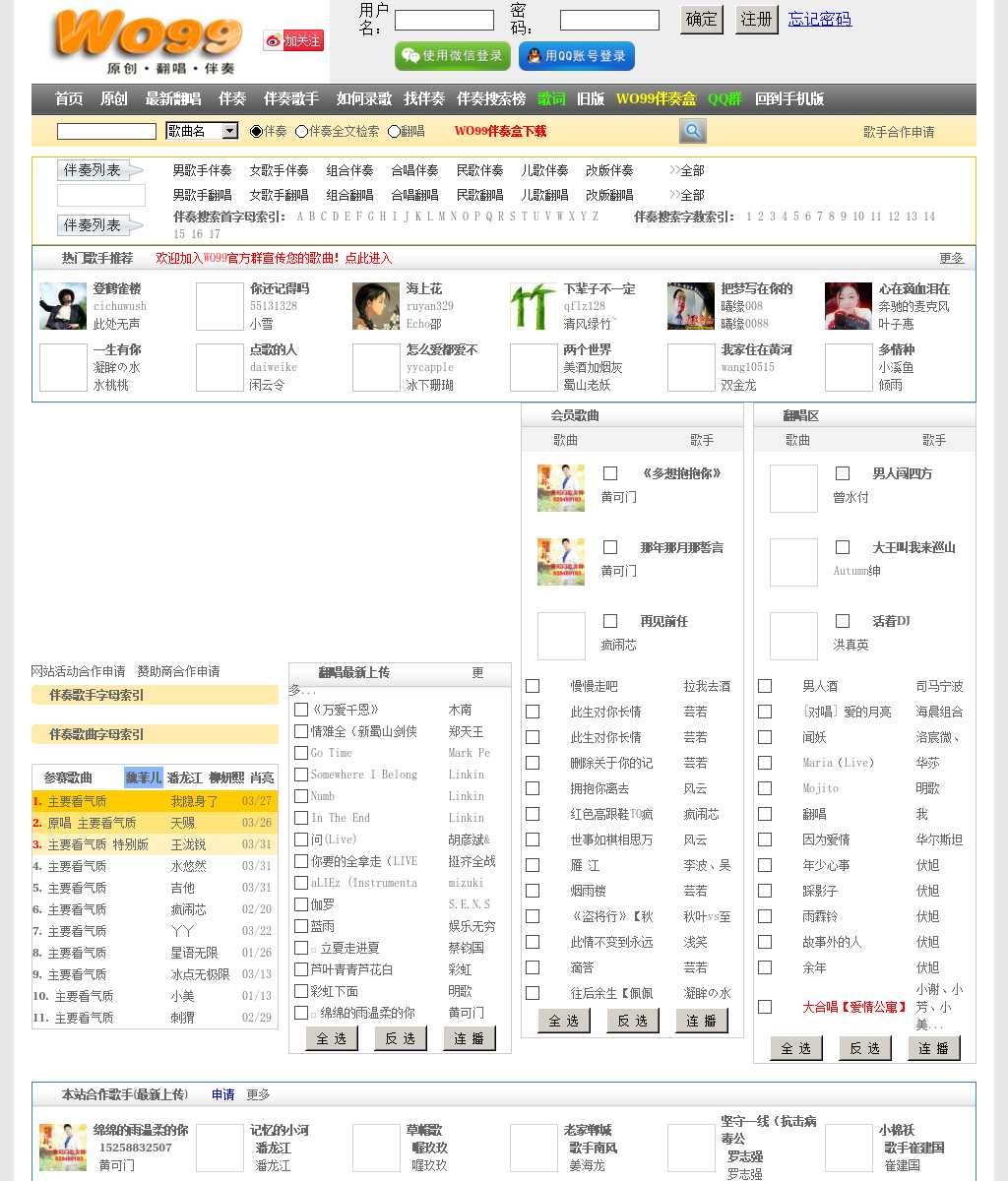Click first 伴奏列表 arrow button

99,170
